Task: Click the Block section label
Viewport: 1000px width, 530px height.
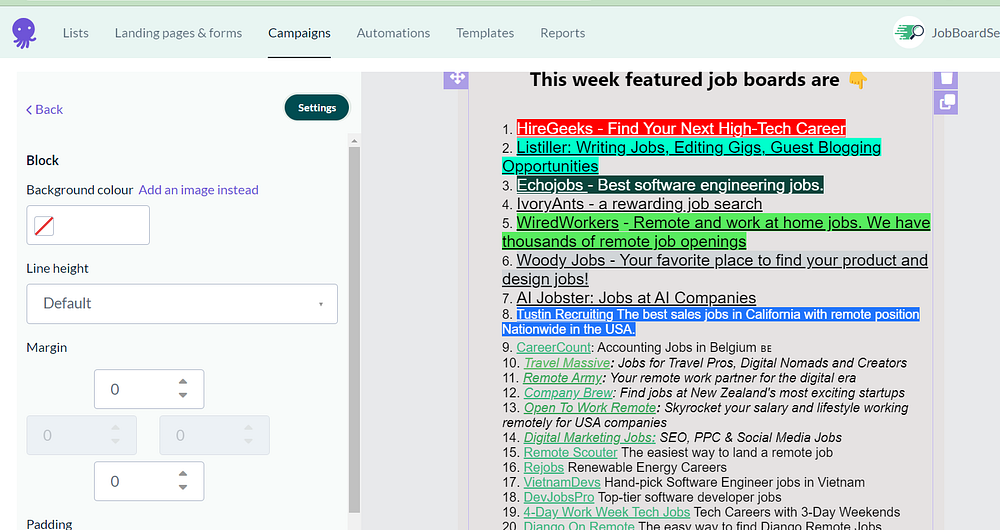Action: pyautogui.click(x=43, y=161)
